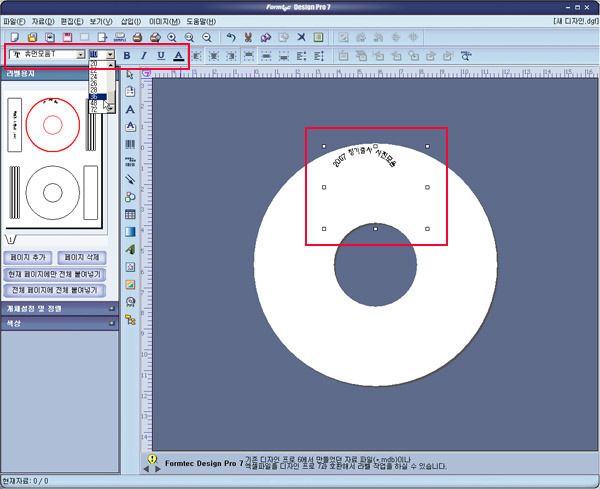600x489 pixels.
Task: Select the table grid tool
Action: 130,213
